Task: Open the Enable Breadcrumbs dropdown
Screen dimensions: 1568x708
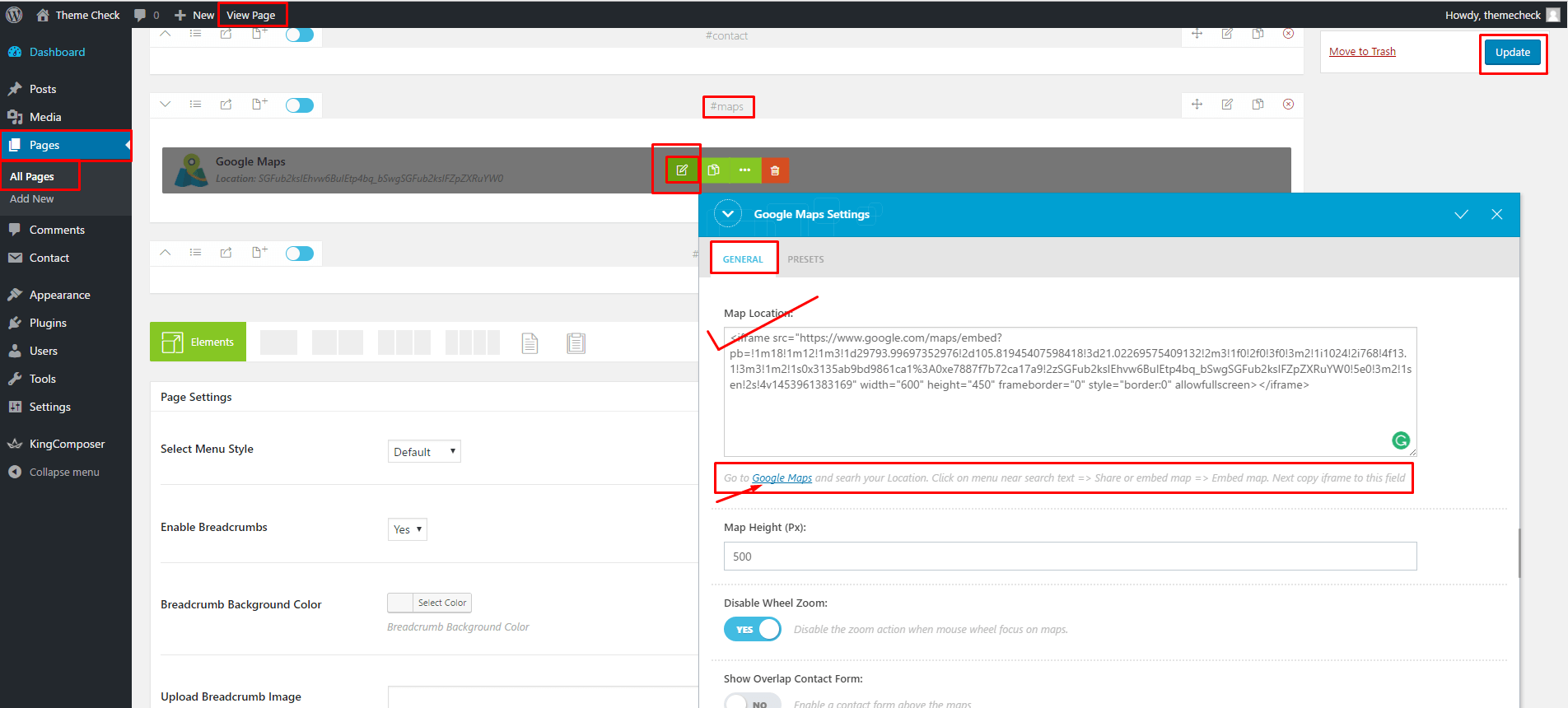Action: coord(408,529)
